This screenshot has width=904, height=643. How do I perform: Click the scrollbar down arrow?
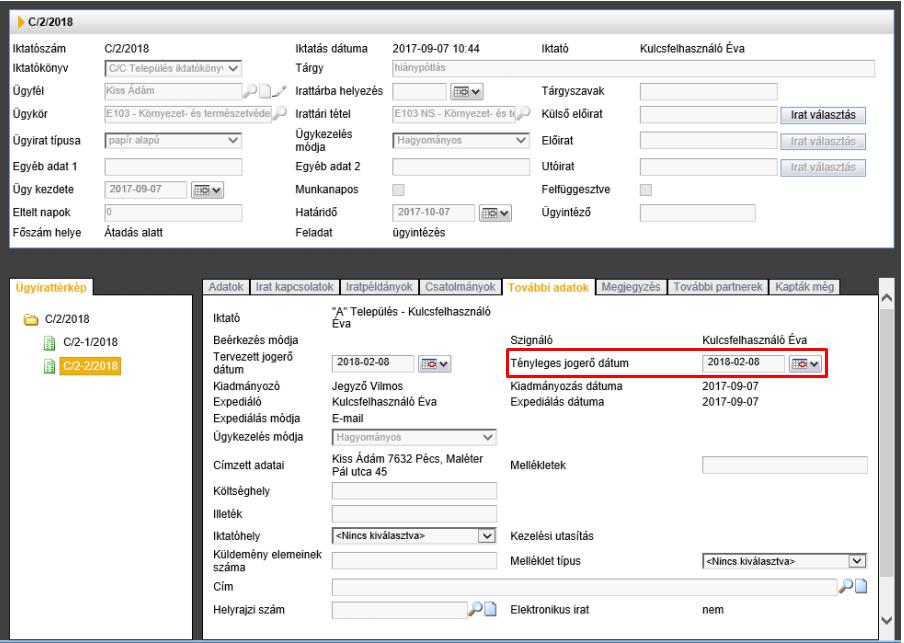[x=887, y=620]
